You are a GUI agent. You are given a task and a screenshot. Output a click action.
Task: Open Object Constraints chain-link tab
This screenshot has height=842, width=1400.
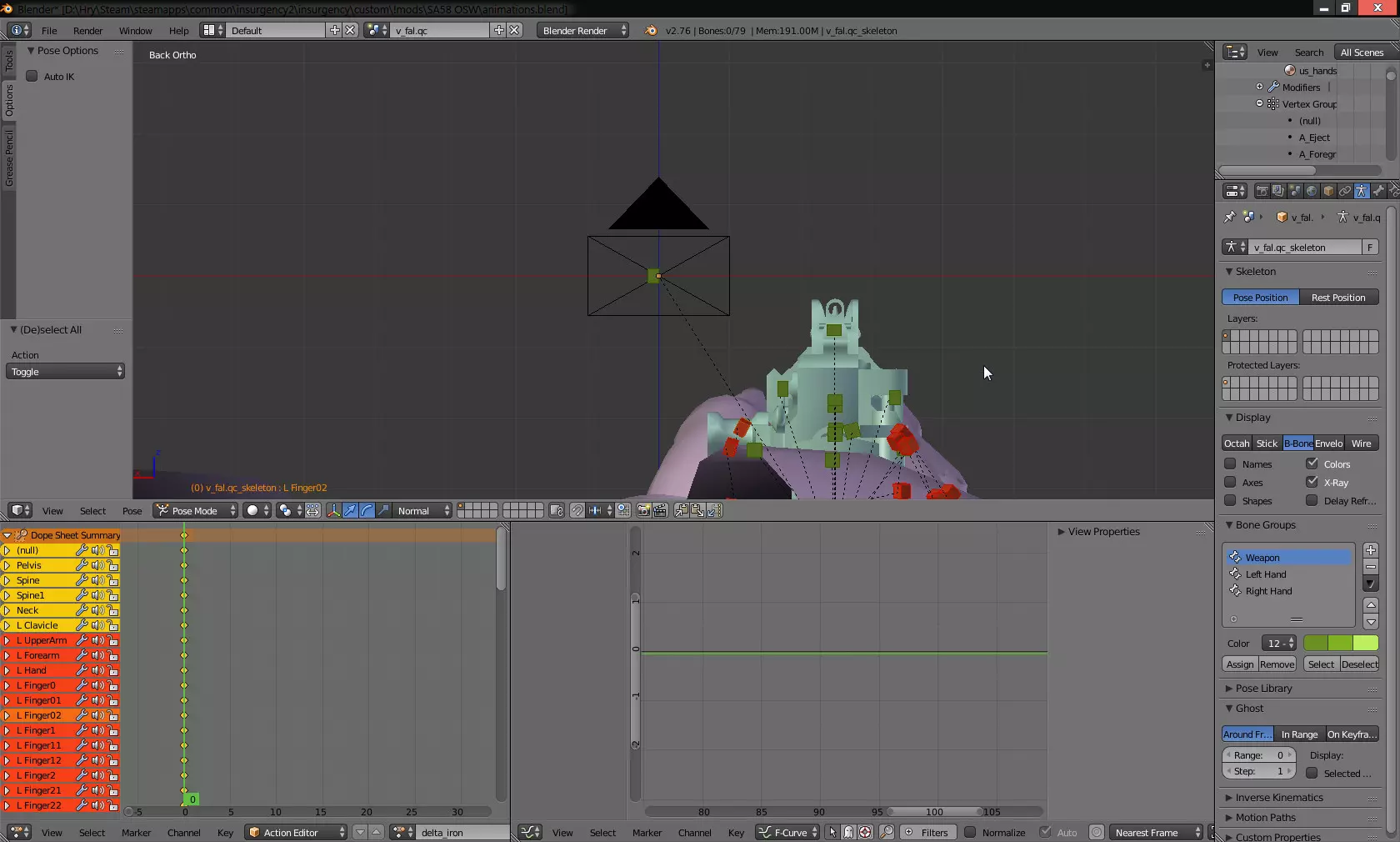pyautogui.click(x=1345, y=191)
